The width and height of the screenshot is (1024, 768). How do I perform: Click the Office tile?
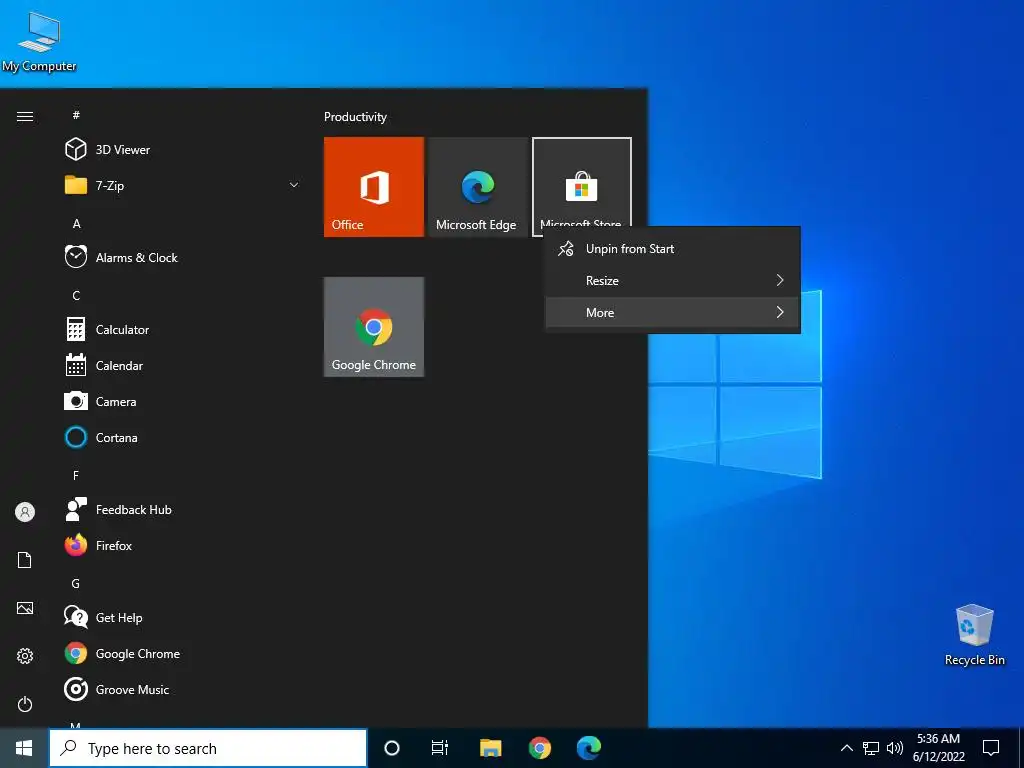coord(374,187)
